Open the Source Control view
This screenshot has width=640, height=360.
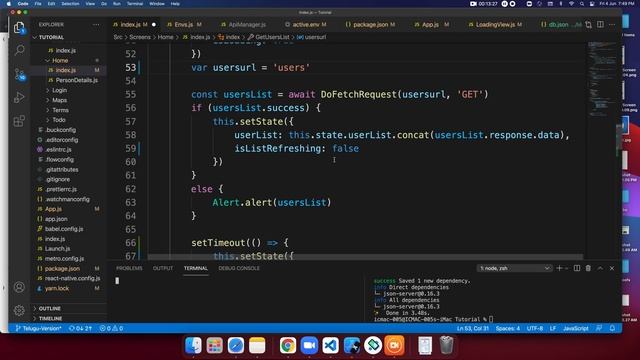[x=19, y=74]
